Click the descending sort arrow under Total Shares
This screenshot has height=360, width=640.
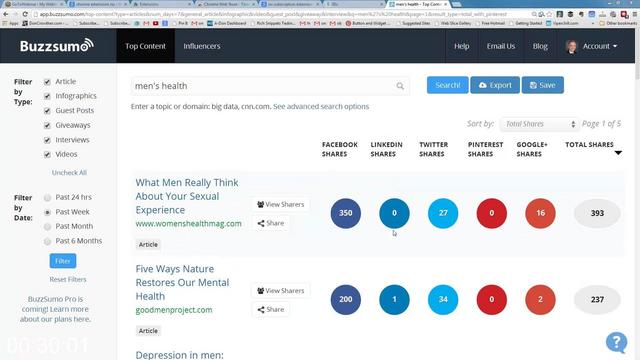618,153
